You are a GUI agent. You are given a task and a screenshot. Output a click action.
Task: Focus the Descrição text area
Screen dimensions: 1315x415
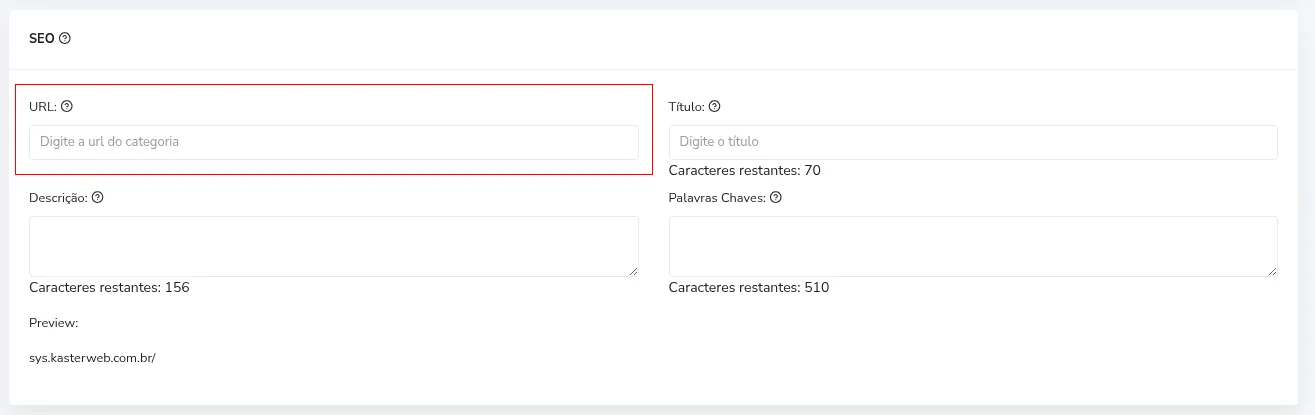[334, 246]
